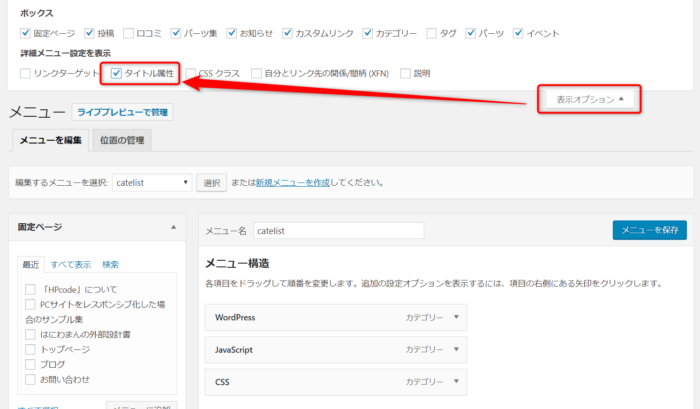Select the お問い合わせ page checkbox
This screenshot has height=409, width=700.
pos(30,379)
